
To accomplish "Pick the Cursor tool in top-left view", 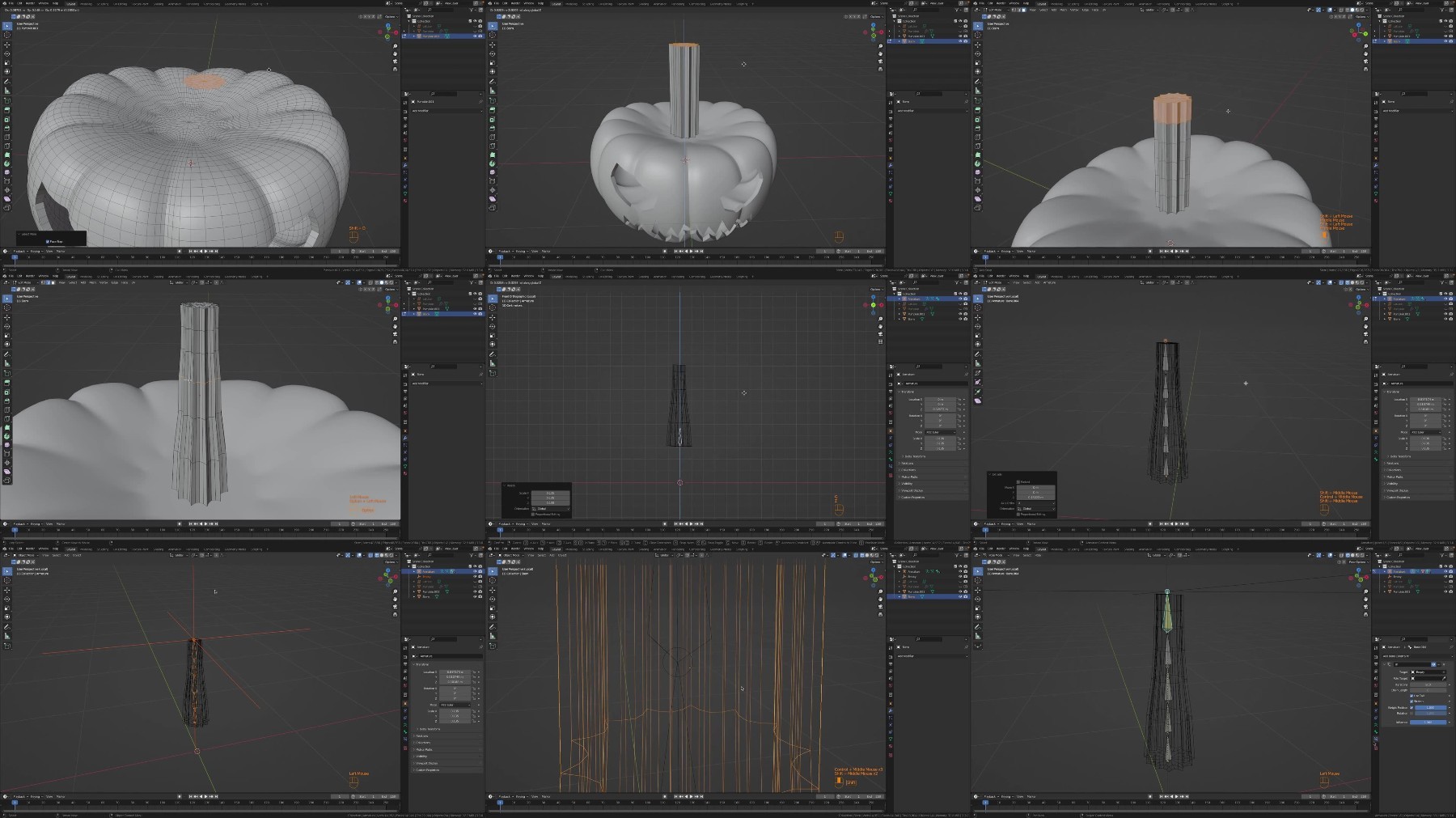I will [7, 35].
